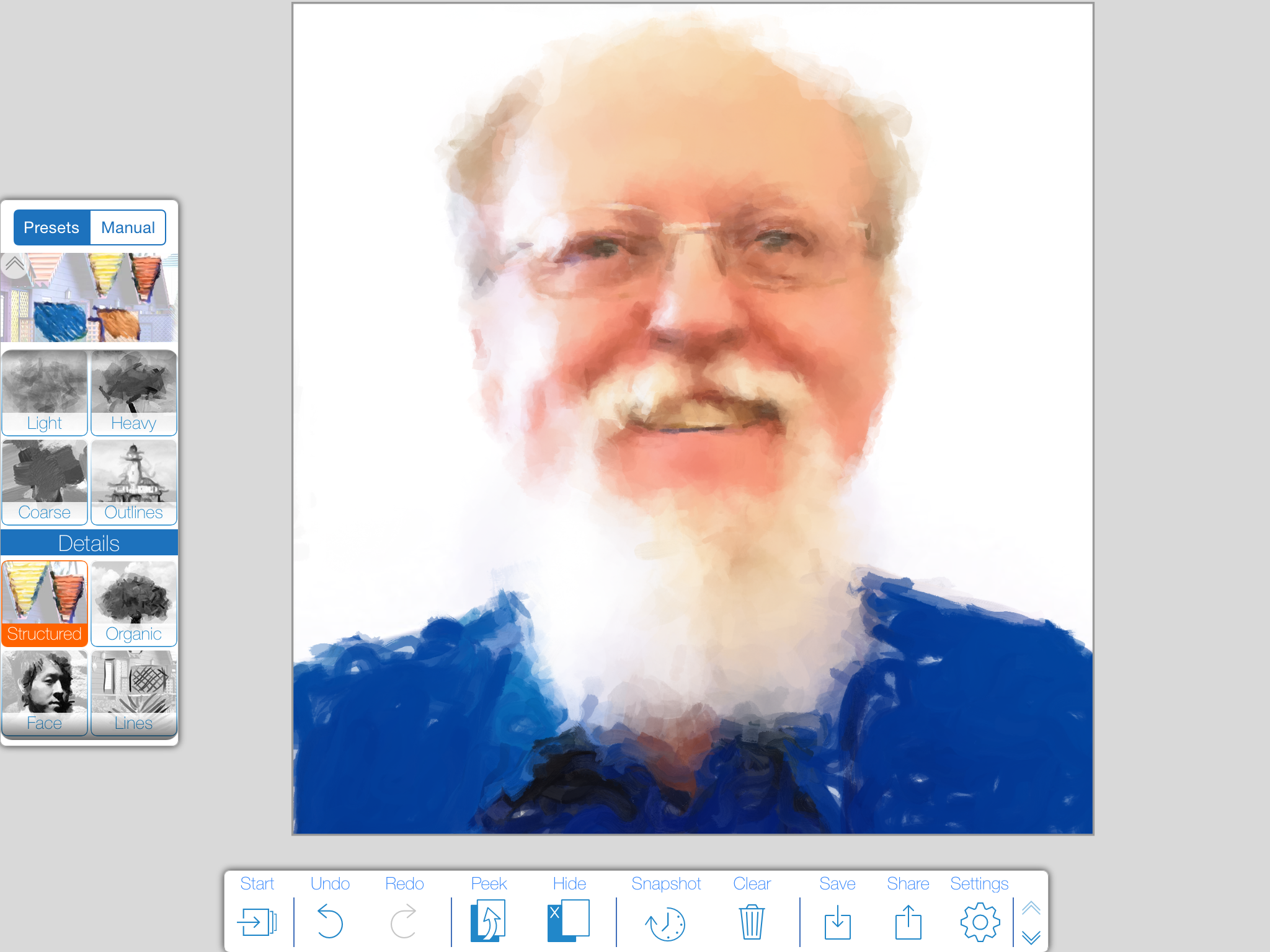Select the Face details preset
The width and height of the screenshot is (1270, 952).
click(x=45, y=693)
